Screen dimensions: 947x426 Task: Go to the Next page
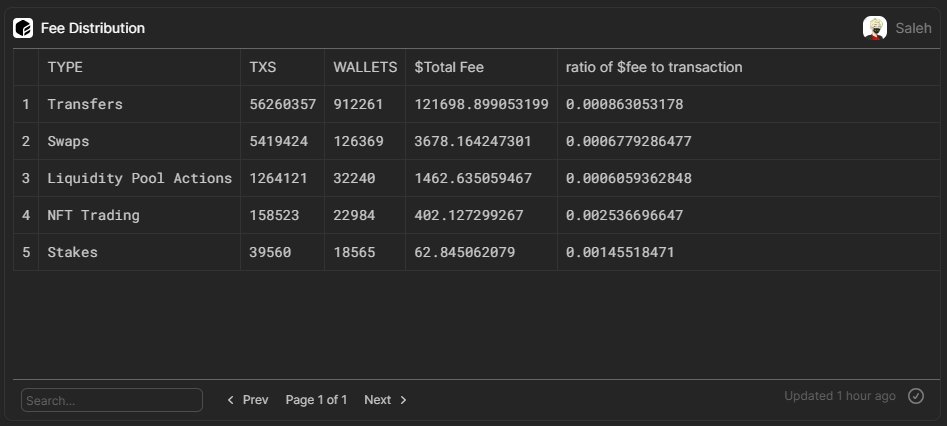tap(385, 400)
